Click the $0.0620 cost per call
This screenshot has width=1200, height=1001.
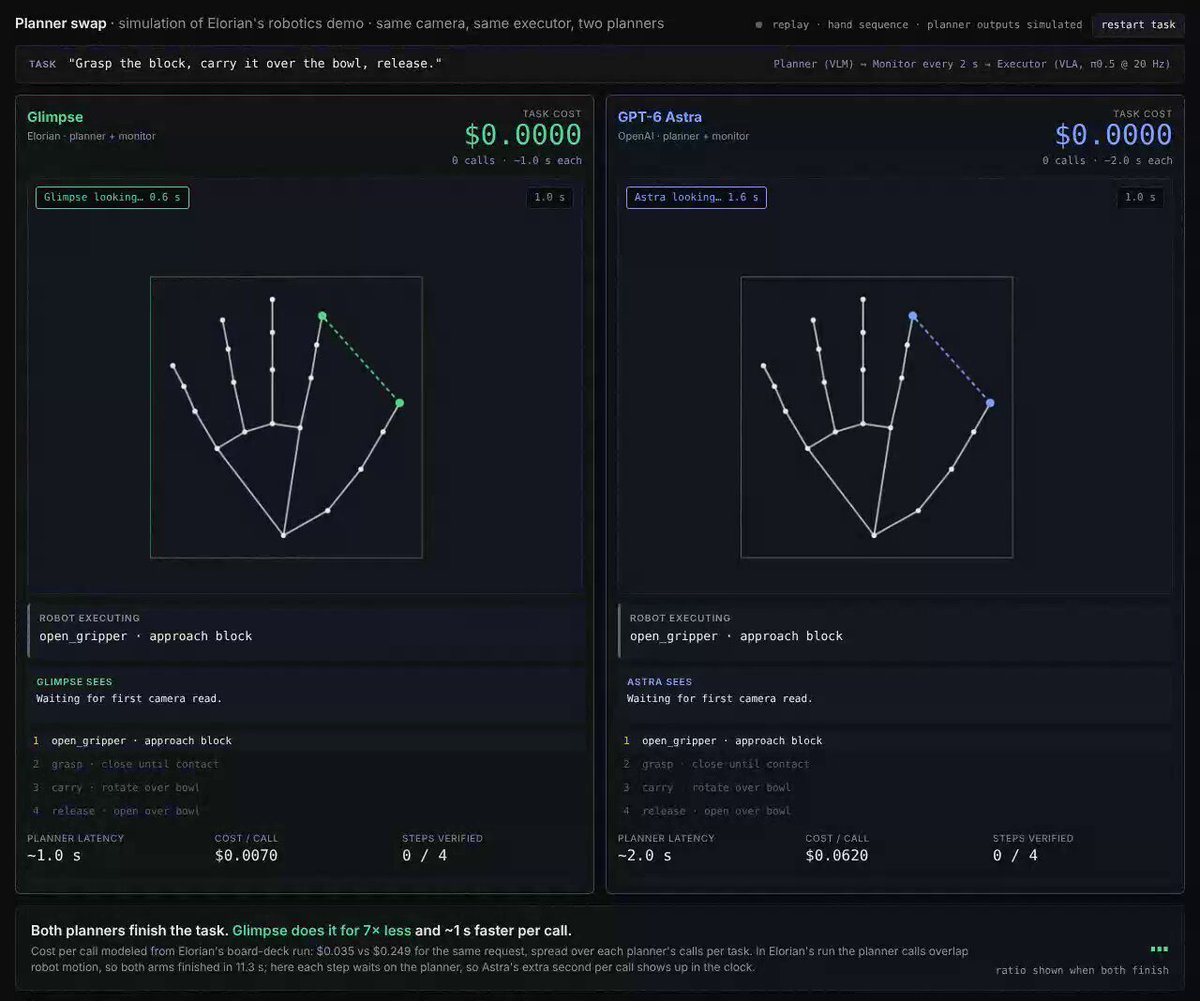click(x=837, y=855)
